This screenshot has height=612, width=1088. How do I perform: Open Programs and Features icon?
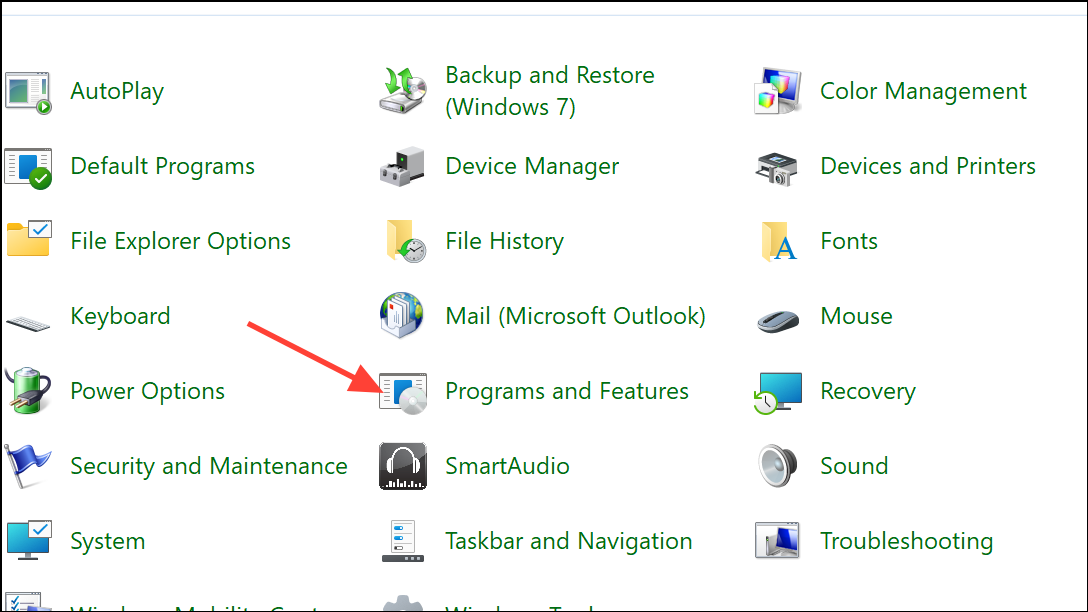(403, 393)
